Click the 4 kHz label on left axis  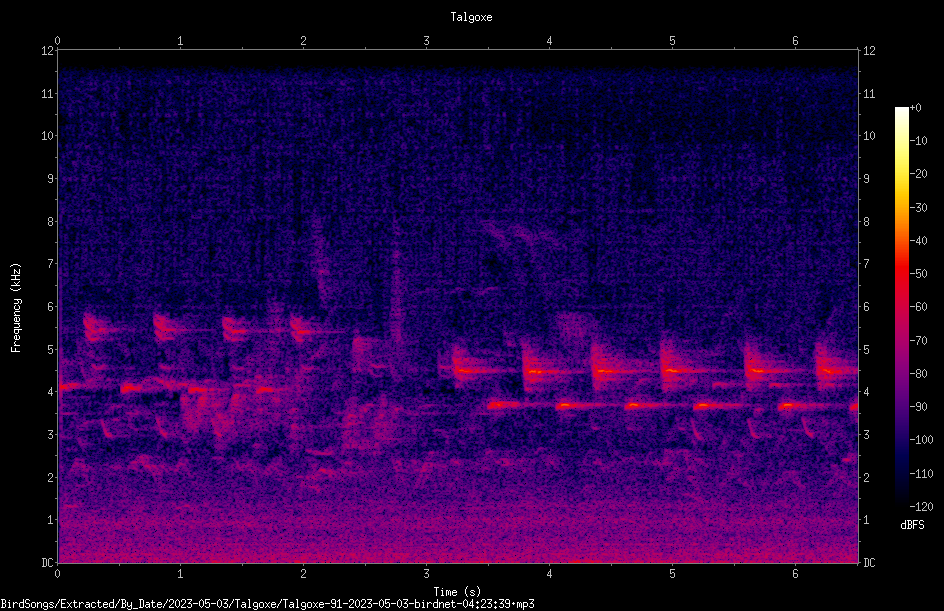(51, 392)
